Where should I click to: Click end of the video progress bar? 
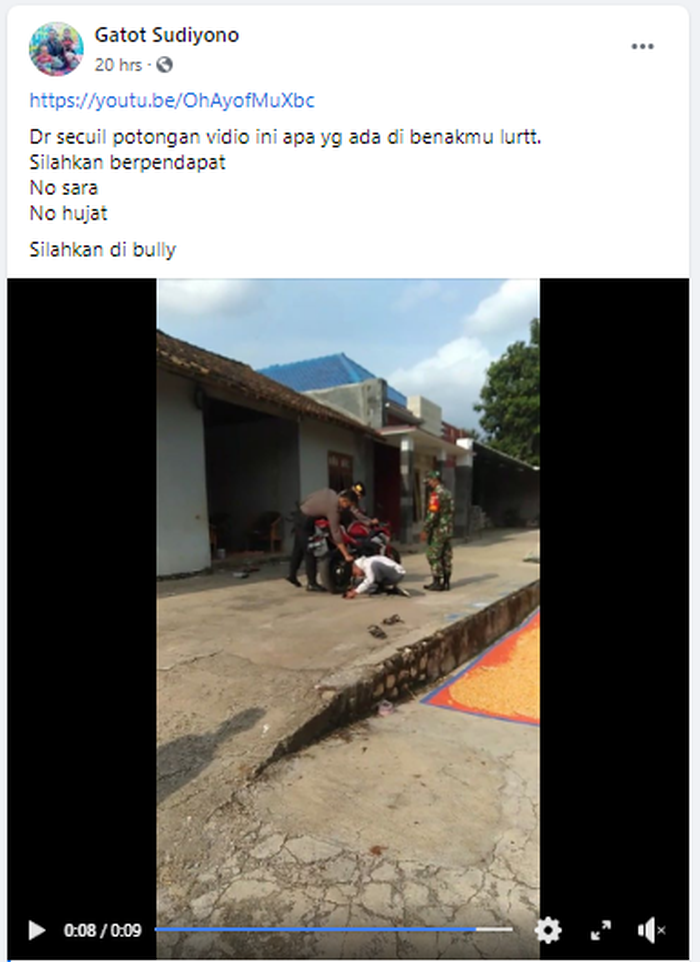pos(511,929)
